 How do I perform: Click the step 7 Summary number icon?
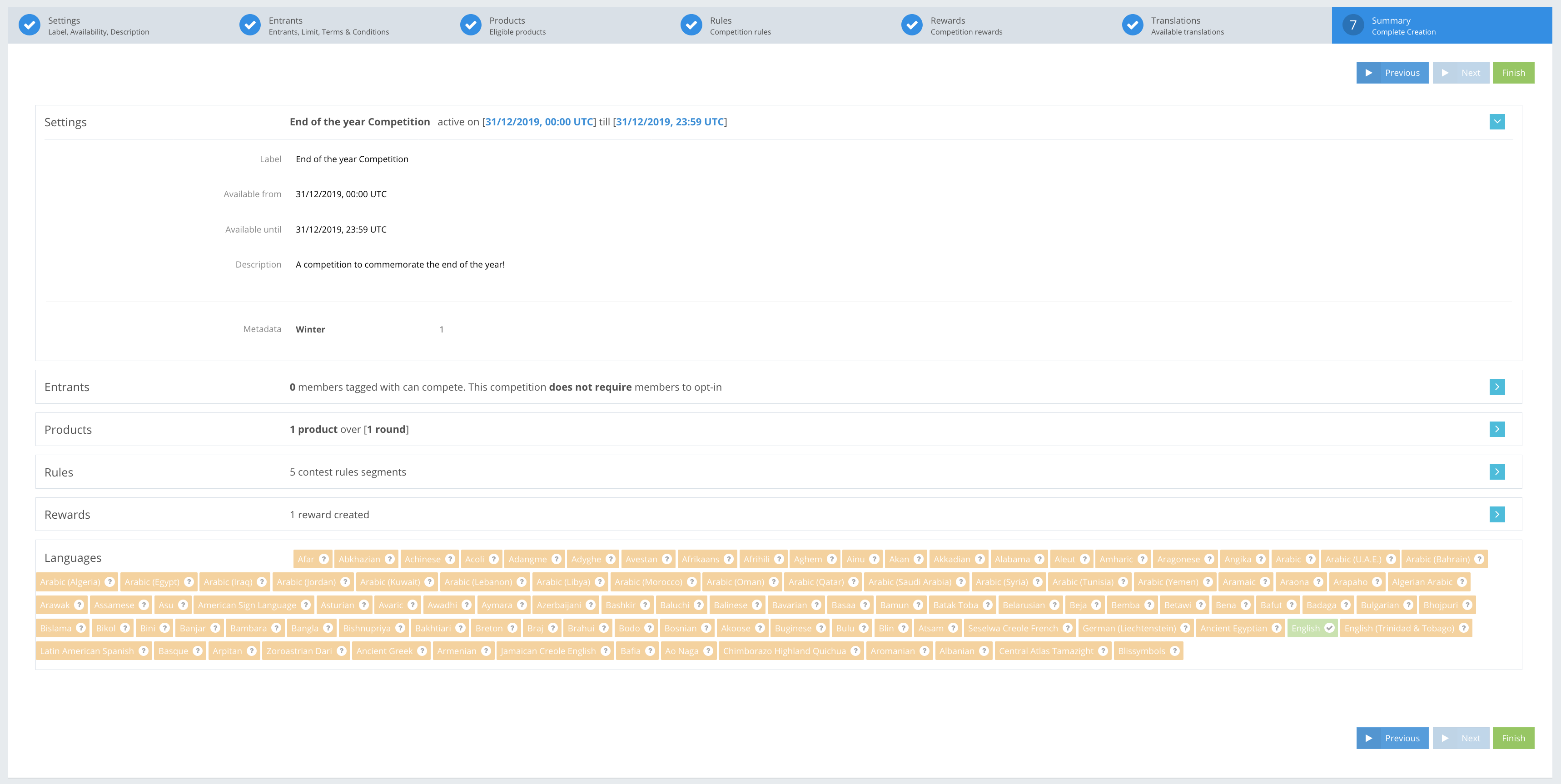[1352, 25]
